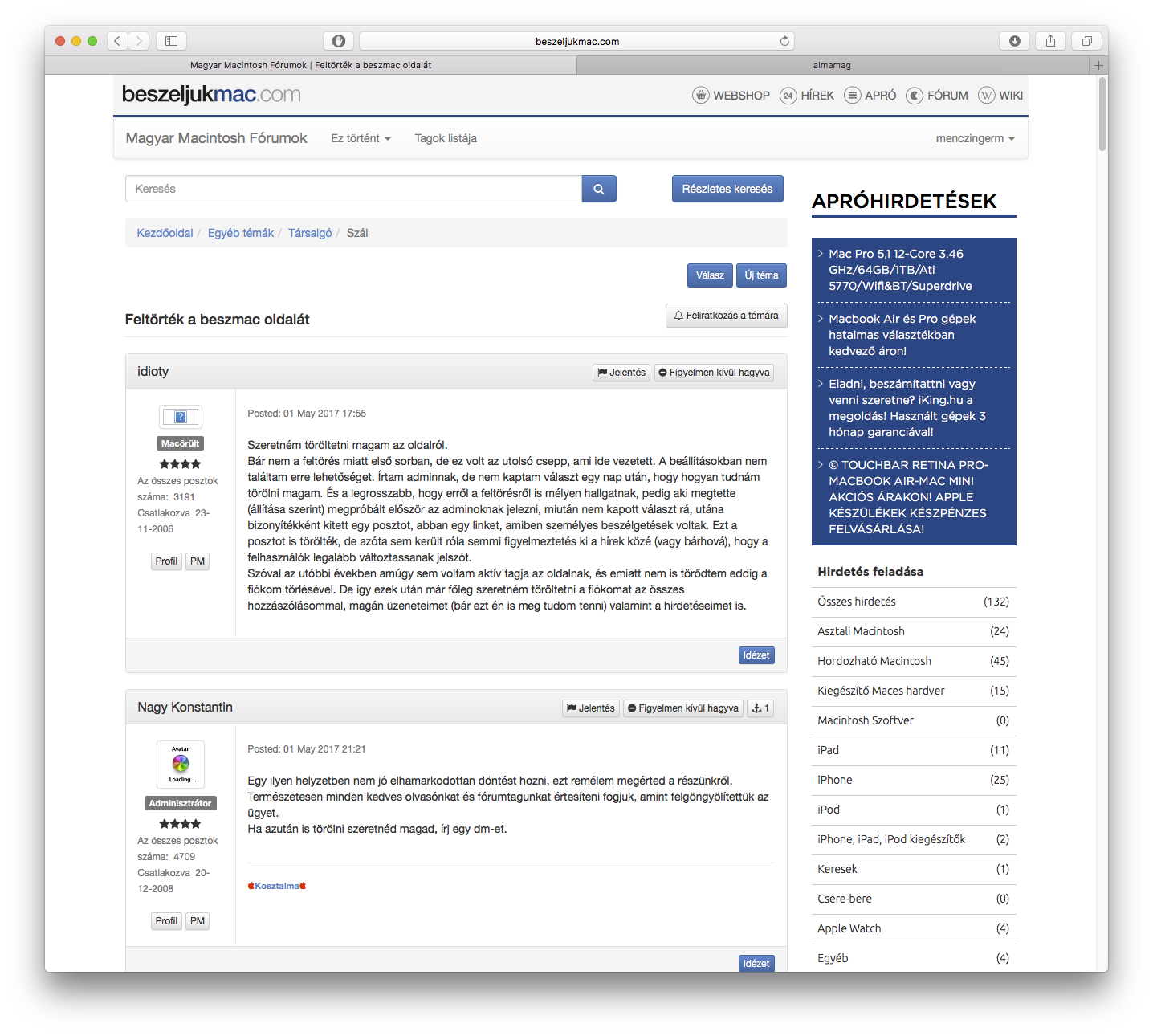
Task: Toggle the Safari sidebar button
Action: (x=171, y=41)
